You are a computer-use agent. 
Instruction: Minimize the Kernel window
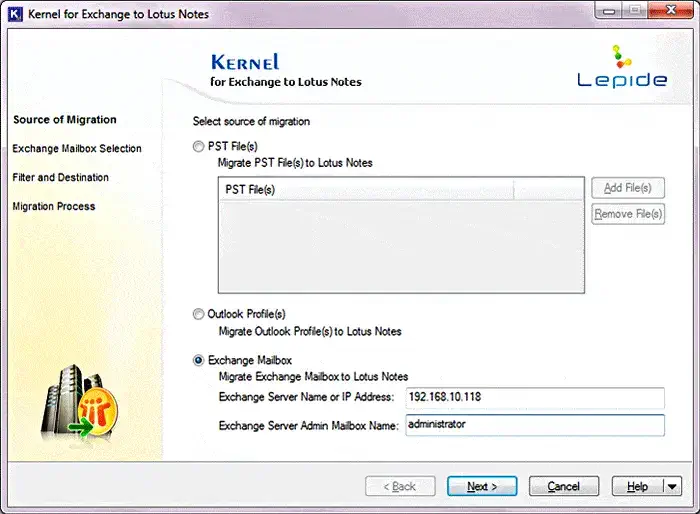[608, 11]
